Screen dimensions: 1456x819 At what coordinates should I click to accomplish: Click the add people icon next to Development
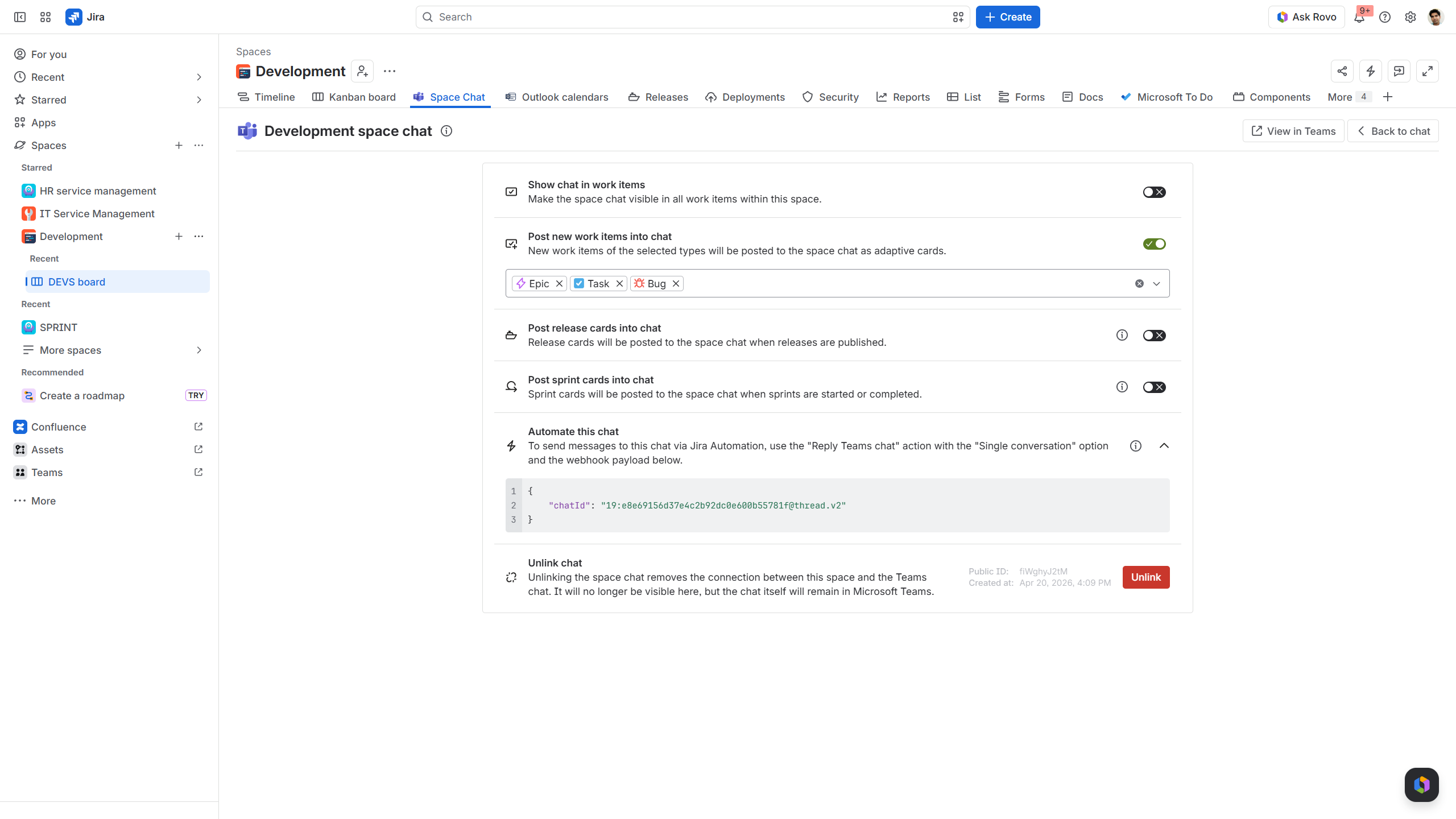(x=362, y=71)
